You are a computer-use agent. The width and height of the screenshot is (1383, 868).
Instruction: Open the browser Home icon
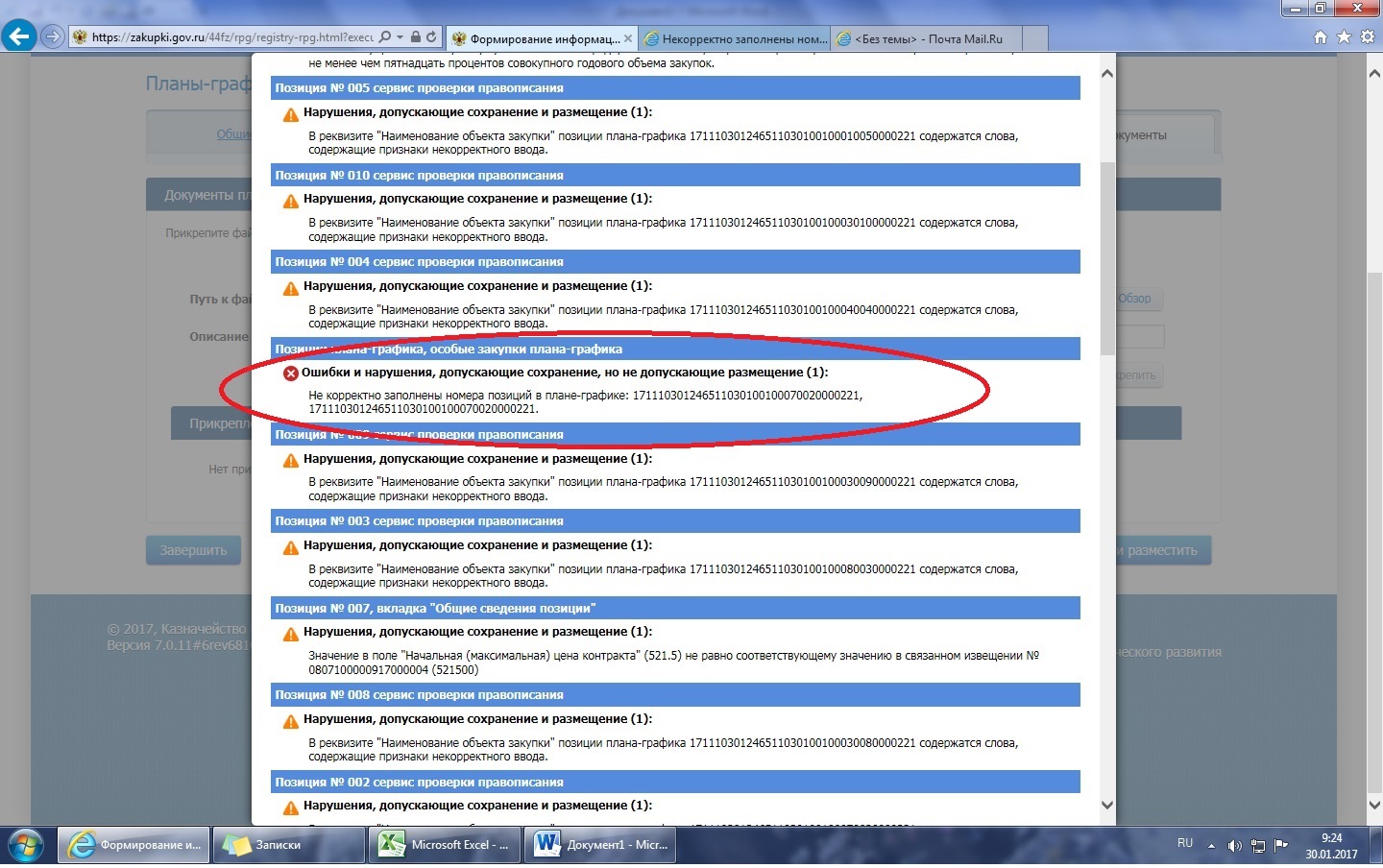point(1320,37)
